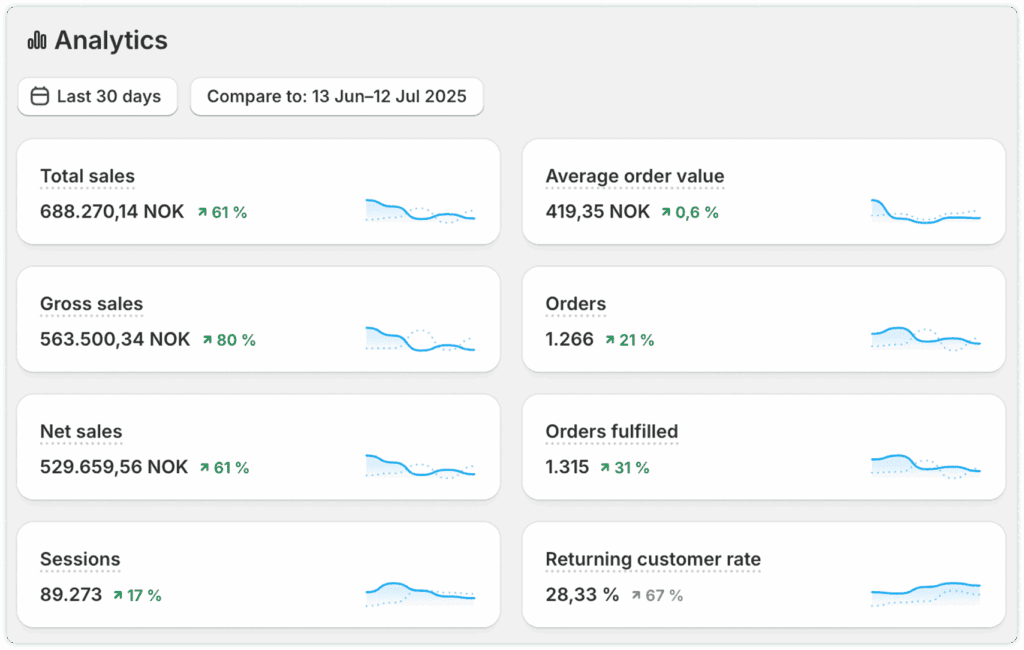Open the Gross sales metric title
Image resolution: width=1024 pixels, height=650 pixels.
click(91, 305)
